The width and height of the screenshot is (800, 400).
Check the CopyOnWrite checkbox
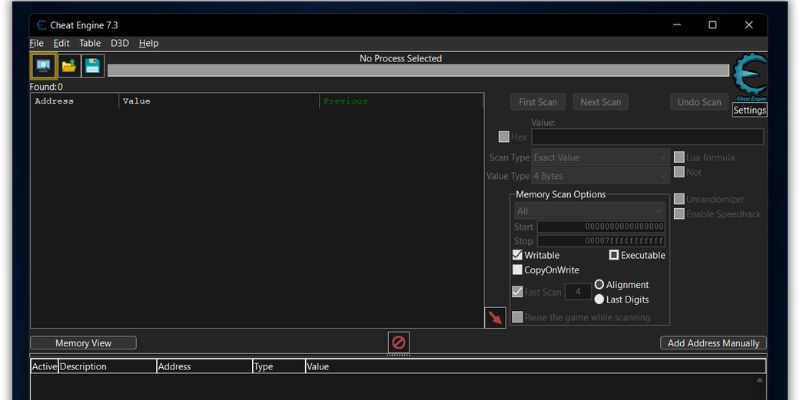(x=517, y=270)
